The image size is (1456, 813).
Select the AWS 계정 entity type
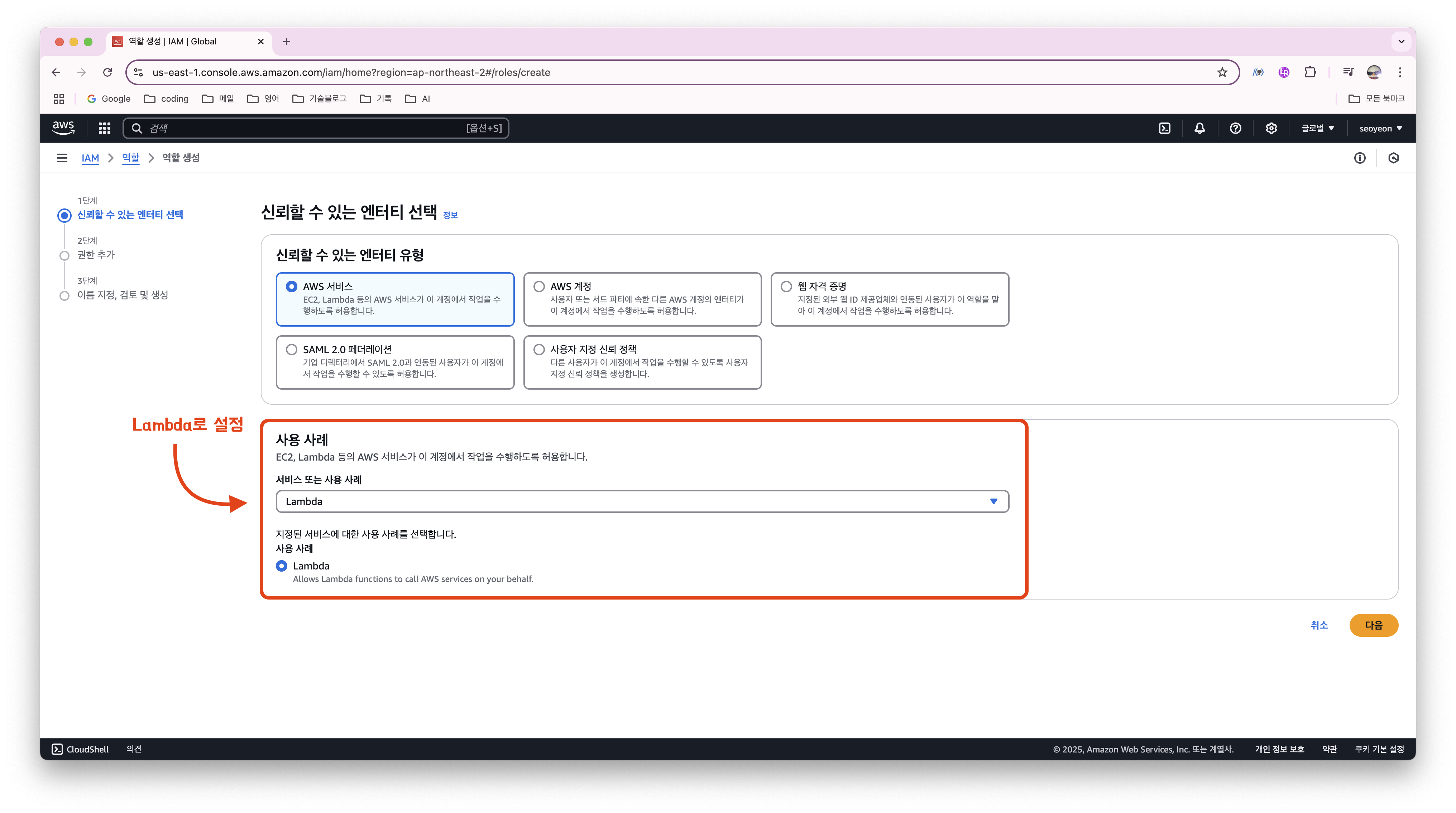tap(539, 287)
